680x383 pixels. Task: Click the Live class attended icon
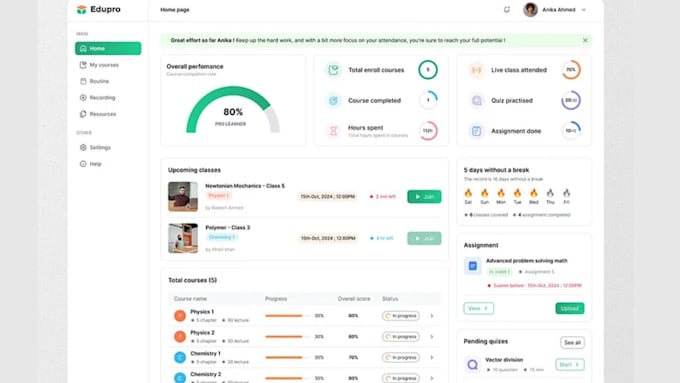[476, 70]
